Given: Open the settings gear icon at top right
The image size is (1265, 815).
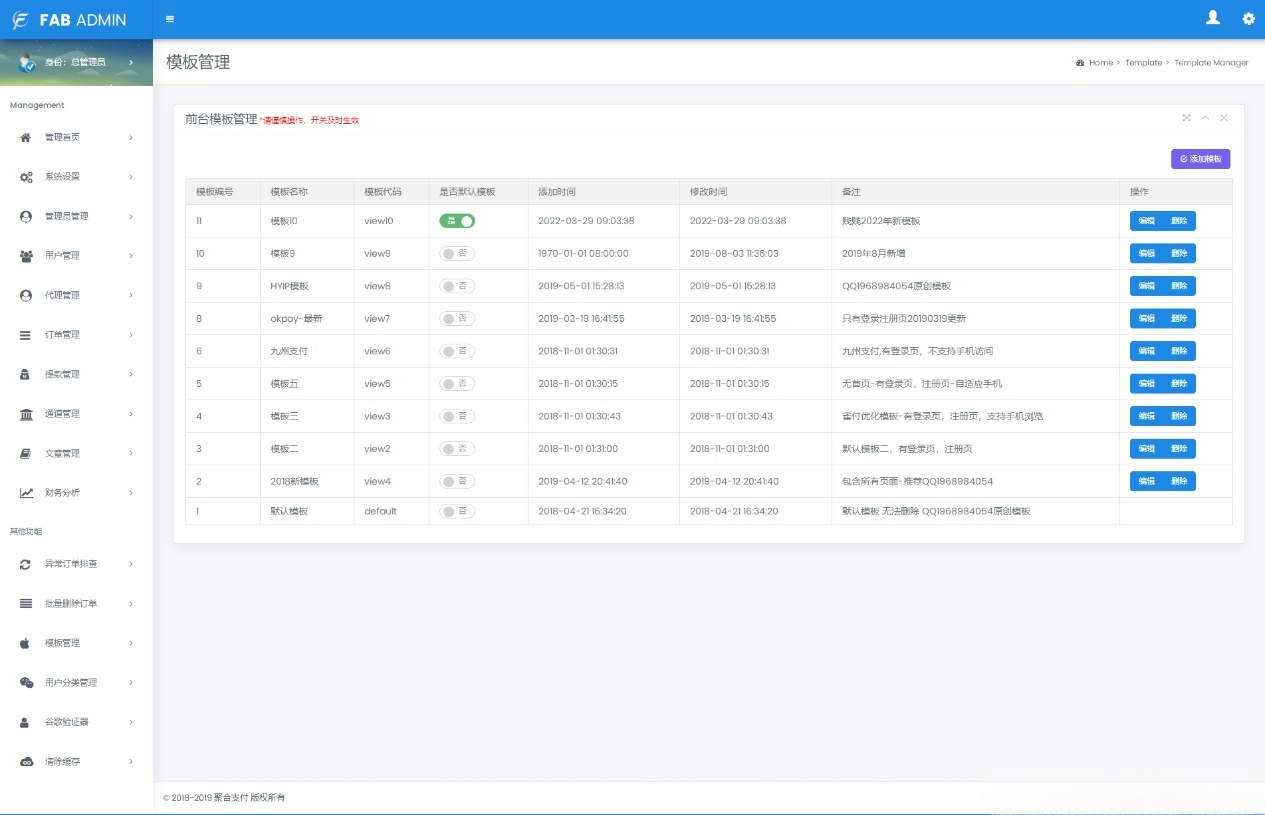Looking at the screenshot, I should tap(1247, 18).
